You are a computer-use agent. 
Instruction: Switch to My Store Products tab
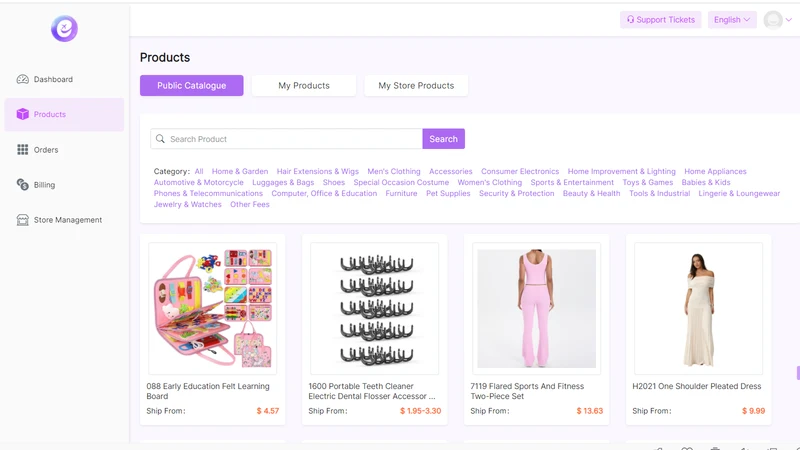[416, 86]
